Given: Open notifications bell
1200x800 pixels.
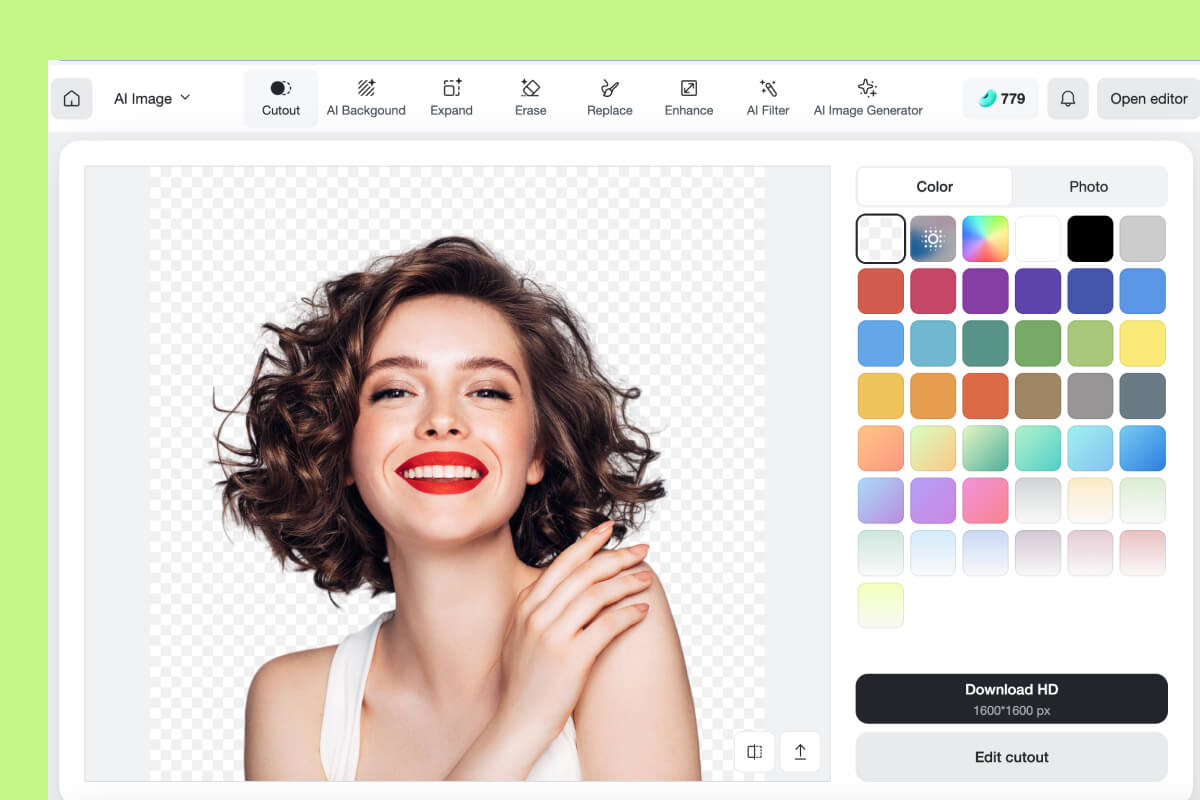Looking at the screenshot, I should [x=1068, y=99].
